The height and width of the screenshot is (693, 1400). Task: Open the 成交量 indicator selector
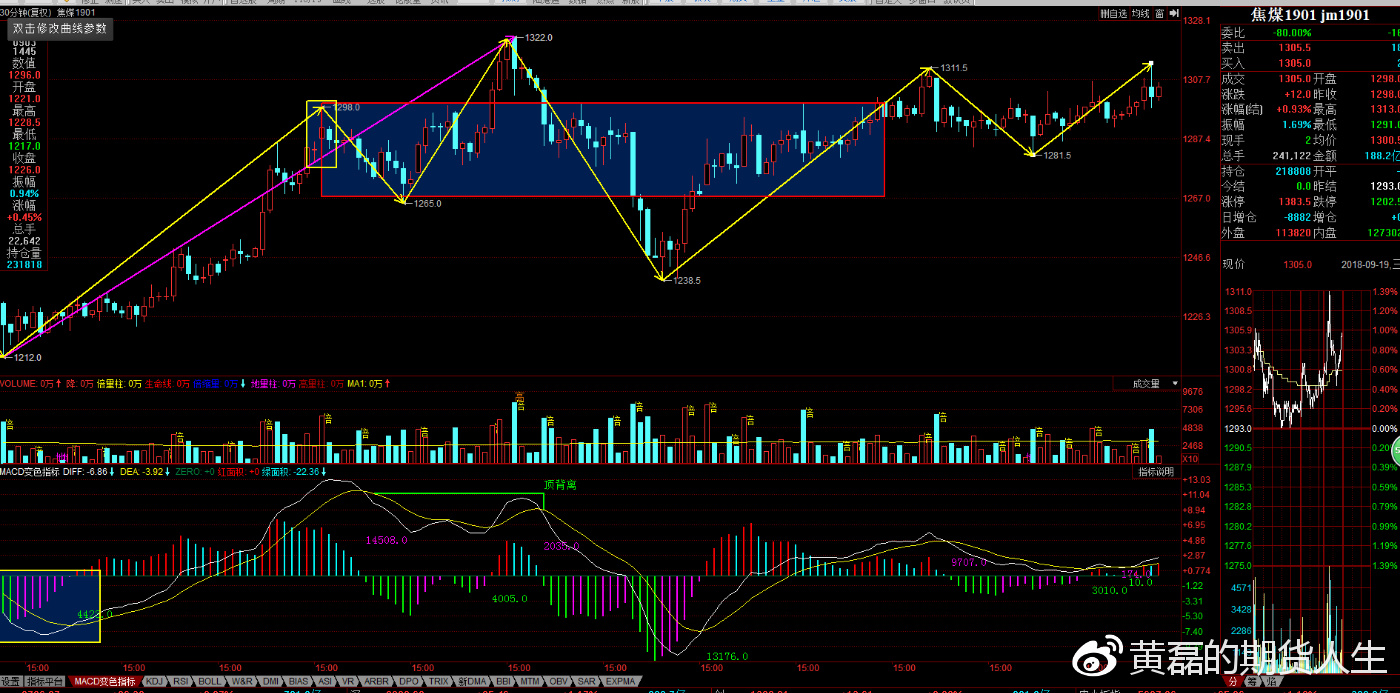[1147, 383]
